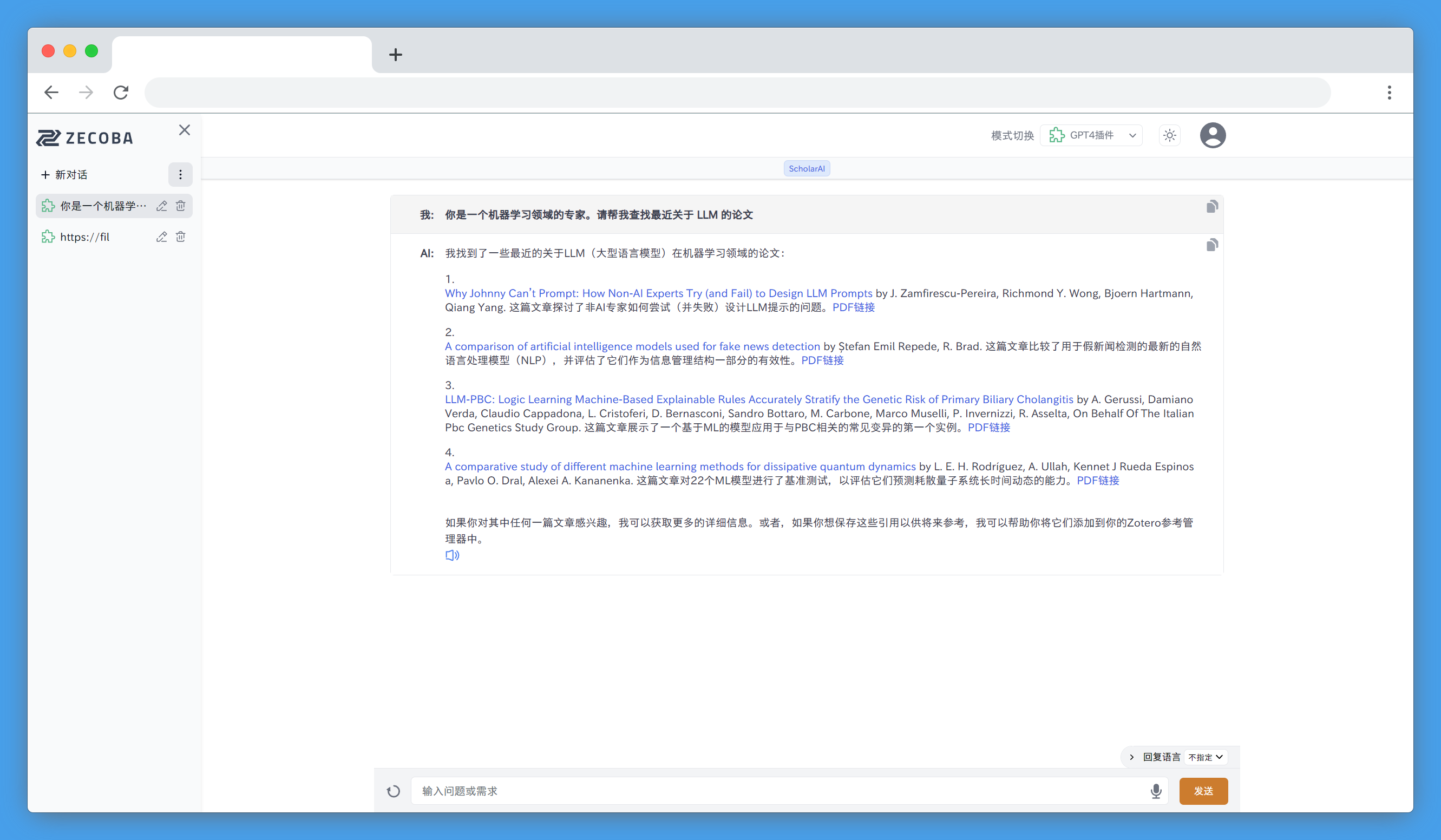Reload the current browser page
The height and width of the screenshot is (840, 1441).
click(121, 92)
